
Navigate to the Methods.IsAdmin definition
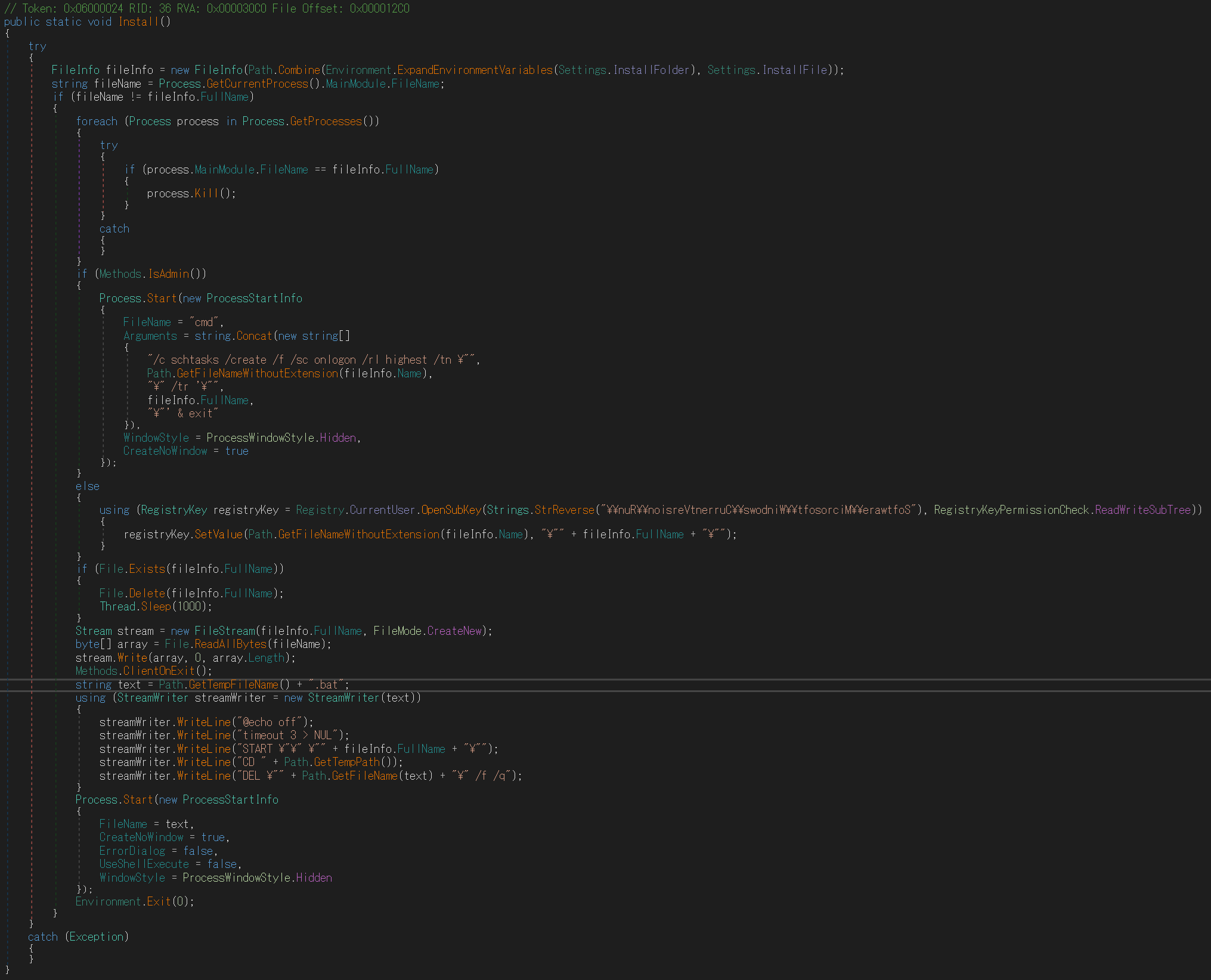(x=168, y=274)
